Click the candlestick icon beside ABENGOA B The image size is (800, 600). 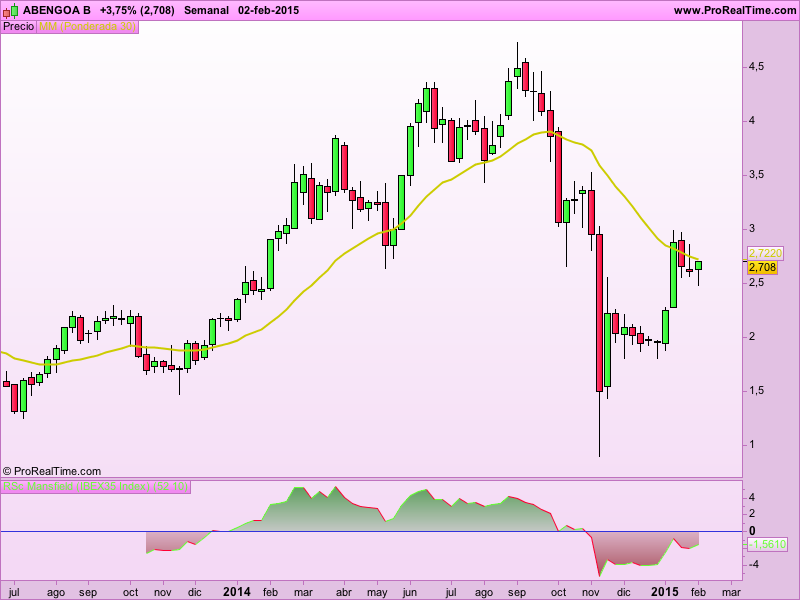click(11, 10)
